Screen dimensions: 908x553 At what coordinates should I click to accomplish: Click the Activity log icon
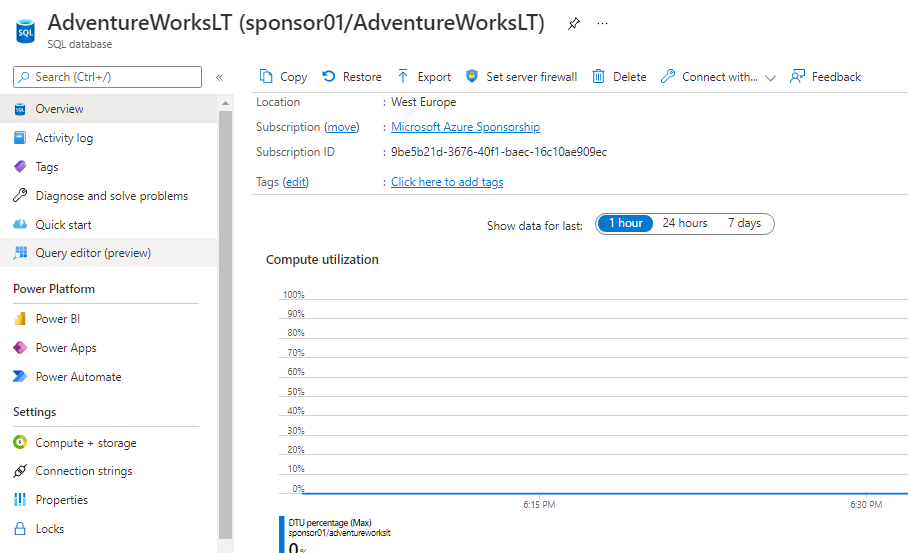20,138
